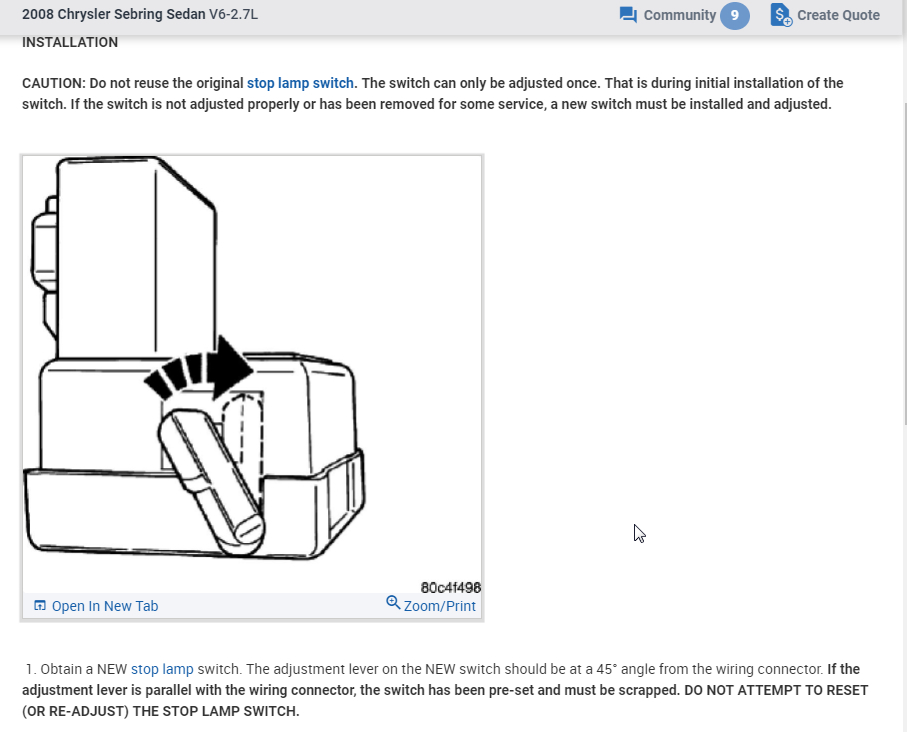Viewport: 907px width, 732px height.
Task: Click the vehicle title 2008 Chrysler Sebring Sedan
Action: click(113, 14)
